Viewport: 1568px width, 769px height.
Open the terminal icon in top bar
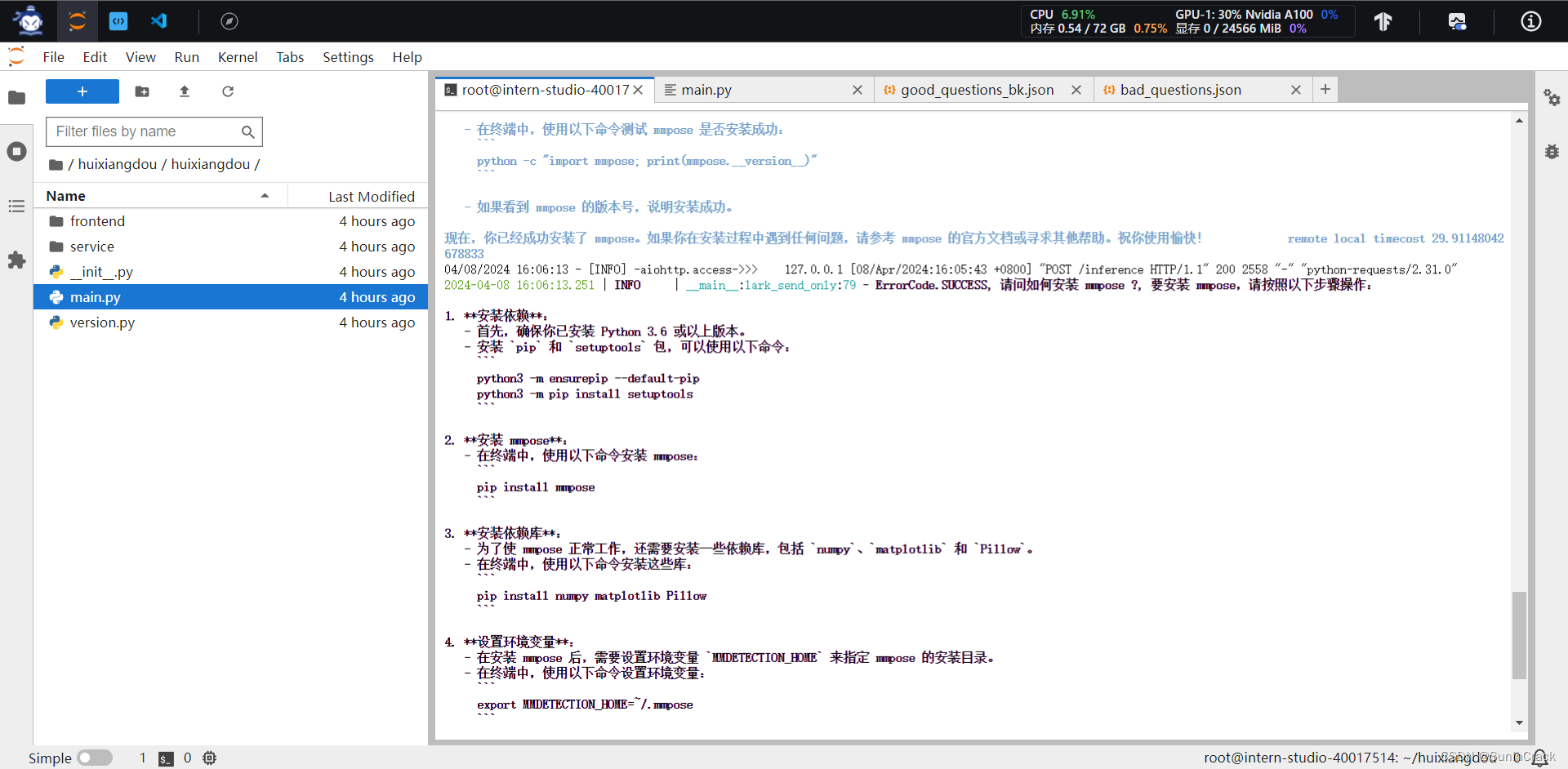click(x=118, y=21)
